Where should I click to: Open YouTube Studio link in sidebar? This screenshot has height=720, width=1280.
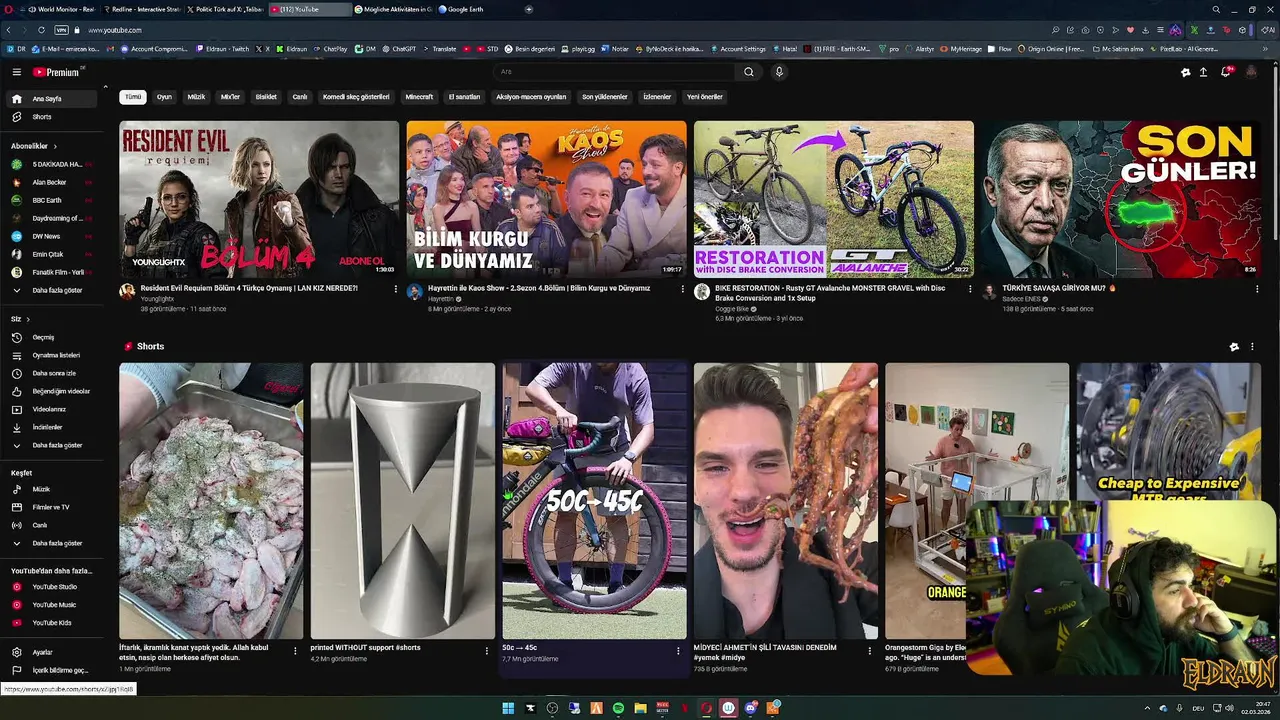point(53,587)
